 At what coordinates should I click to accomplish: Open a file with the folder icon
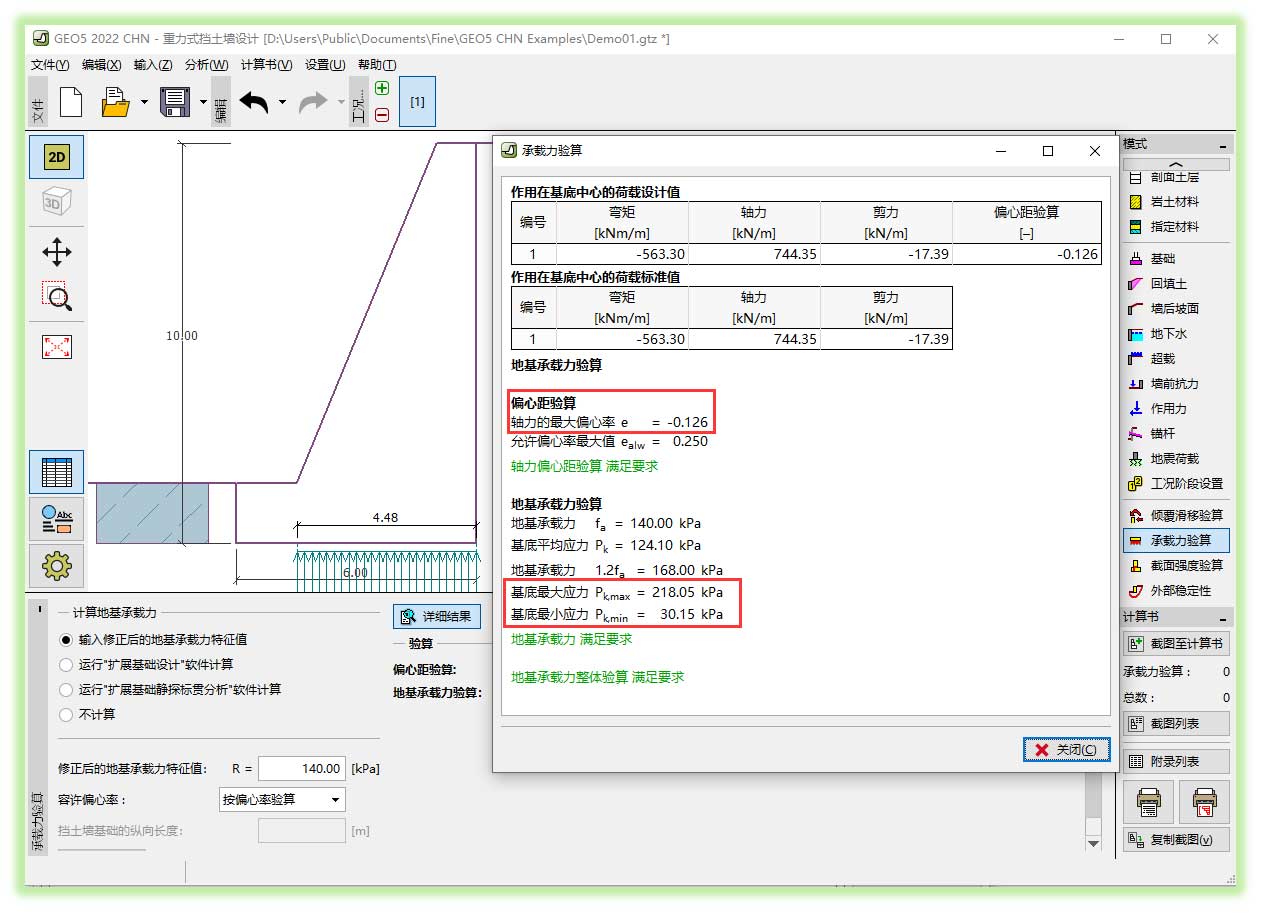pyautogui.click(x=116, y=102)
